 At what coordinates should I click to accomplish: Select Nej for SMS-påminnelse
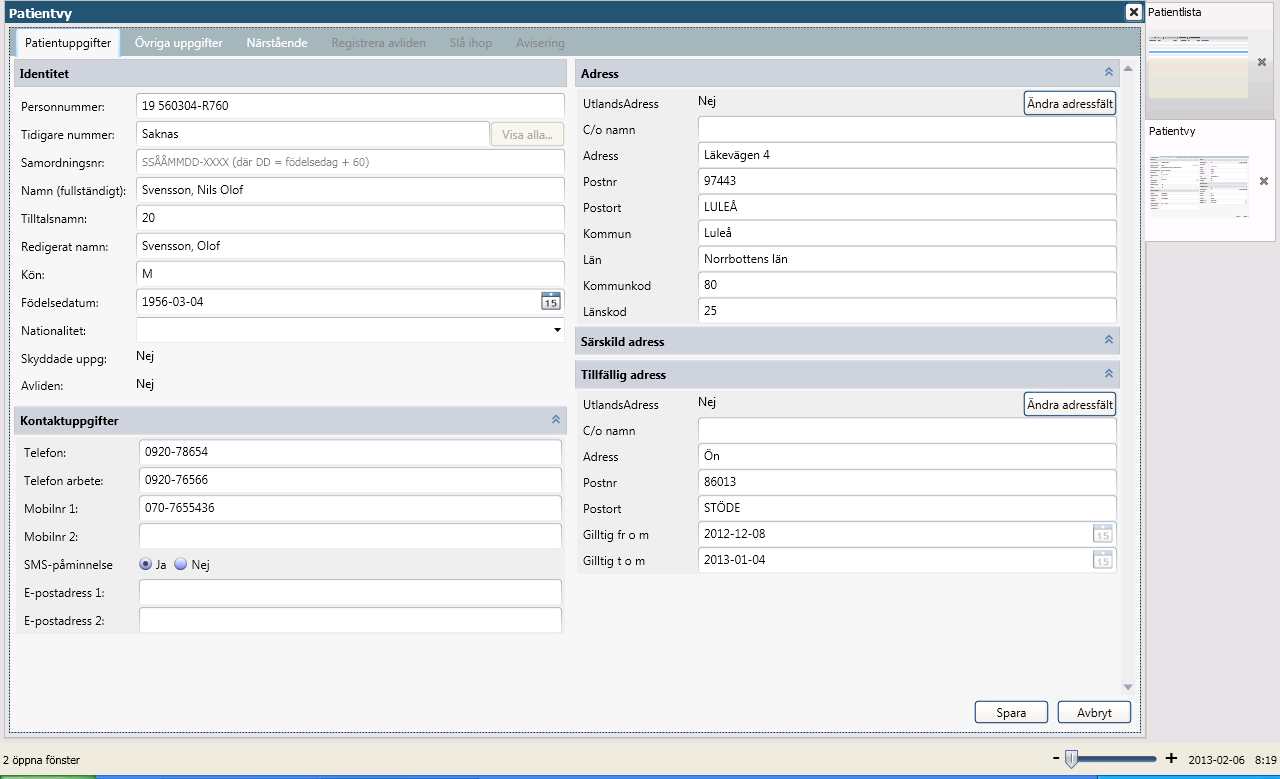[181, 564]
